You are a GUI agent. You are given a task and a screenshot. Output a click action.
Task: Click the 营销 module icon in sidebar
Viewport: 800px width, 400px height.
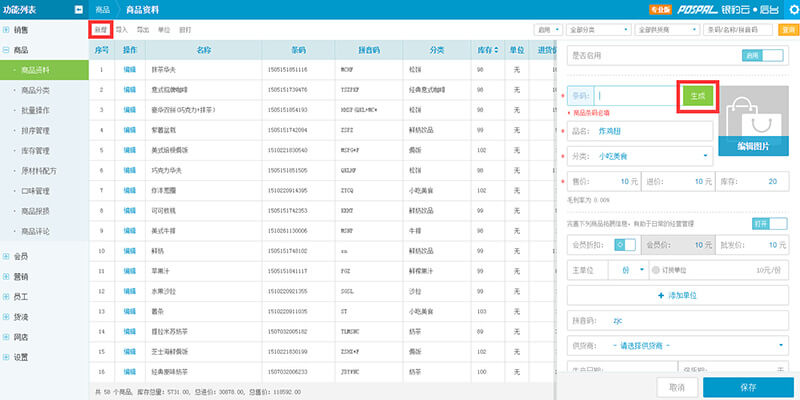click(x=7, y=276)
